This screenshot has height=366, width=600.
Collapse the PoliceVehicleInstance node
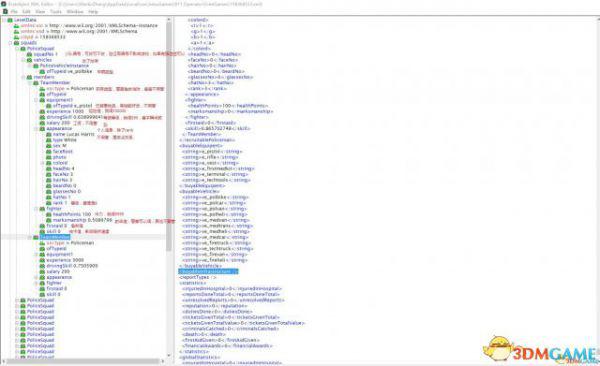pos(30,66)
